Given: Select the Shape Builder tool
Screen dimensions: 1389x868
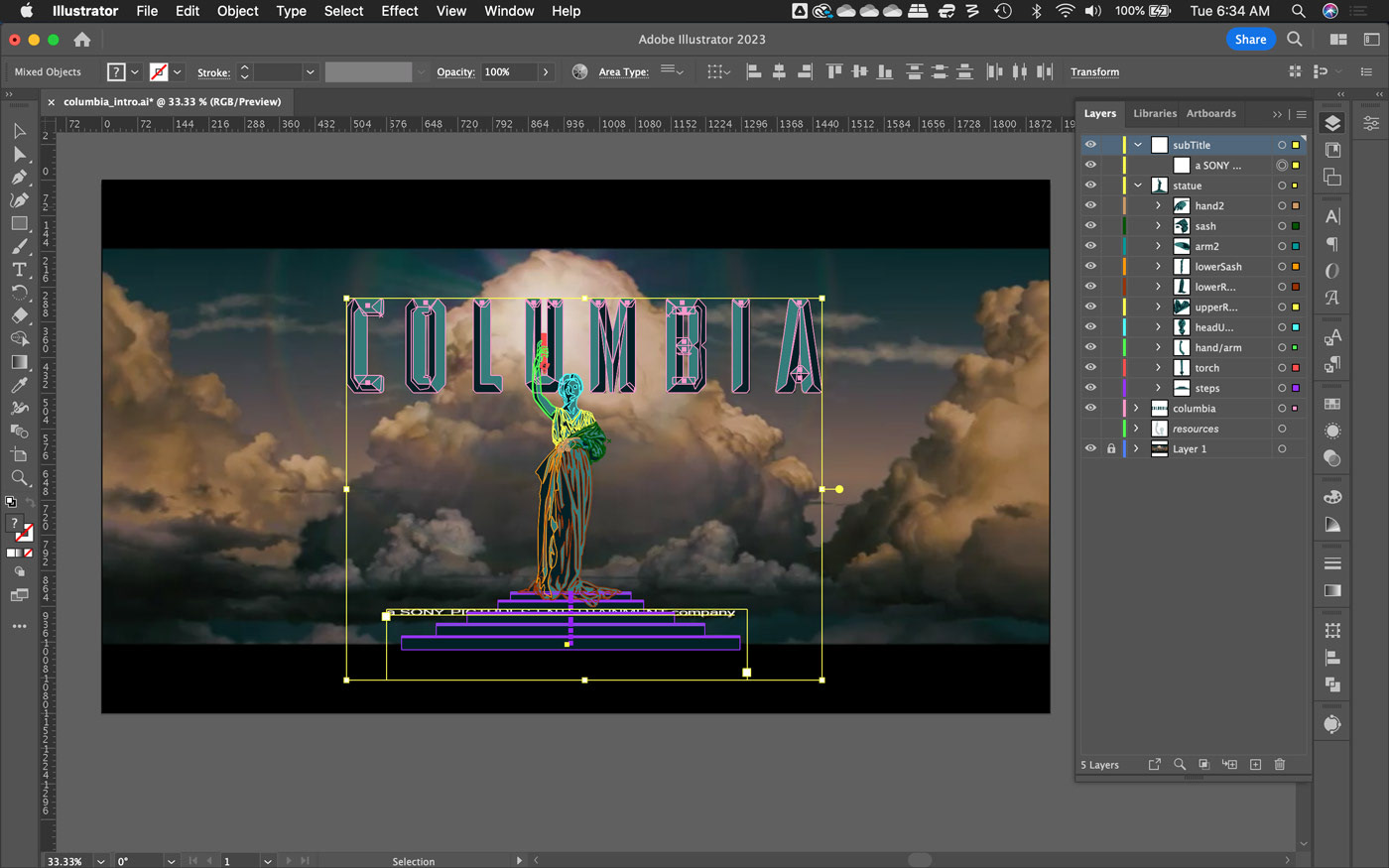Looking at the screenshot, I should tap(19, 338).
